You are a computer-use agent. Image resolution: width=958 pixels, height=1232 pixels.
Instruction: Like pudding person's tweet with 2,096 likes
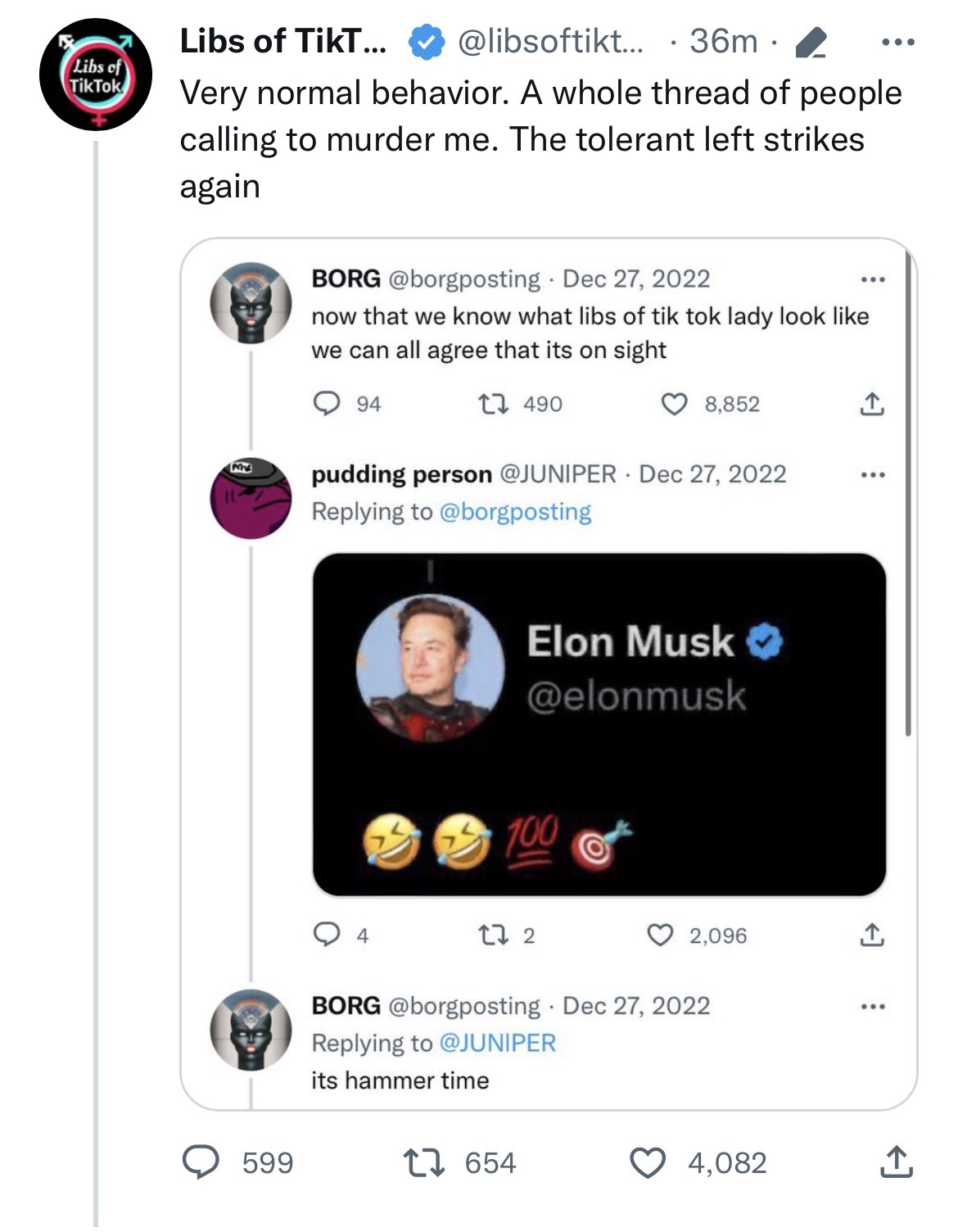click(x=660, y=935)
